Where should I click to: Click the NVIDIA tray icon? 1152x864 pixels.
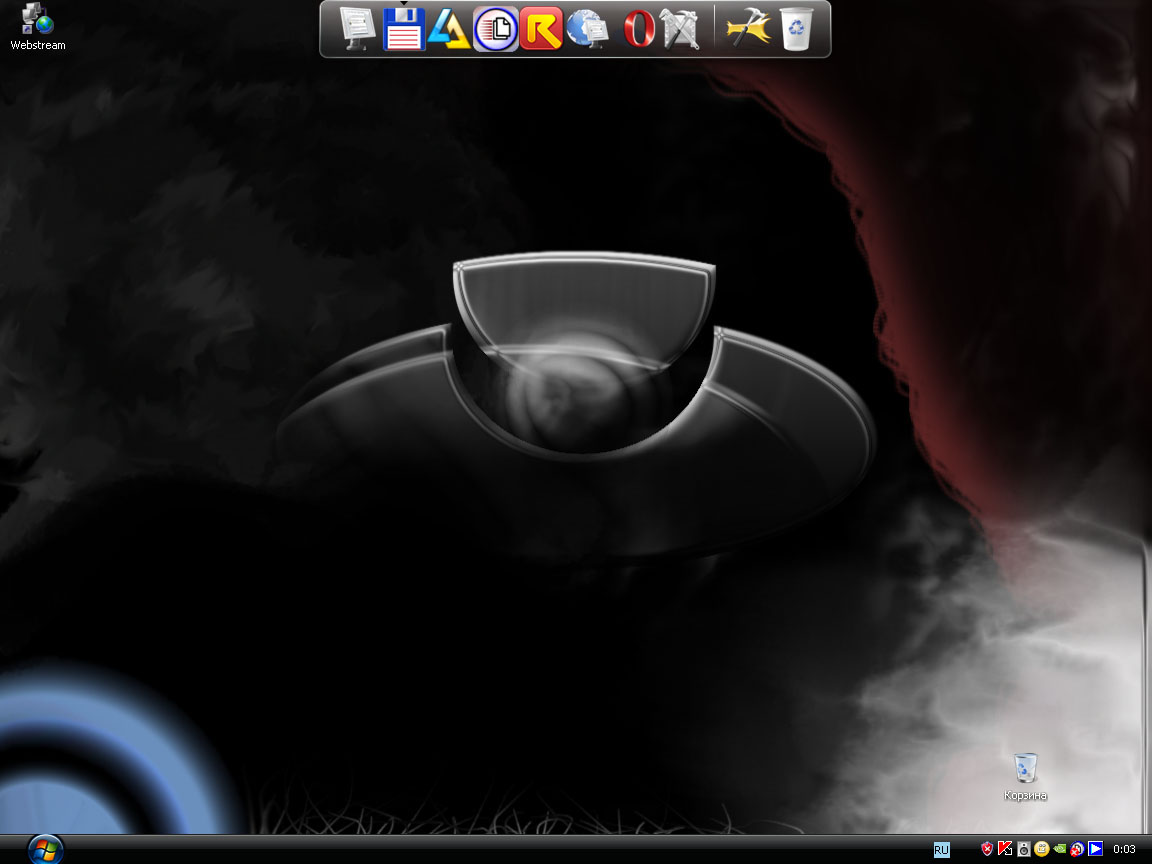1060,849
